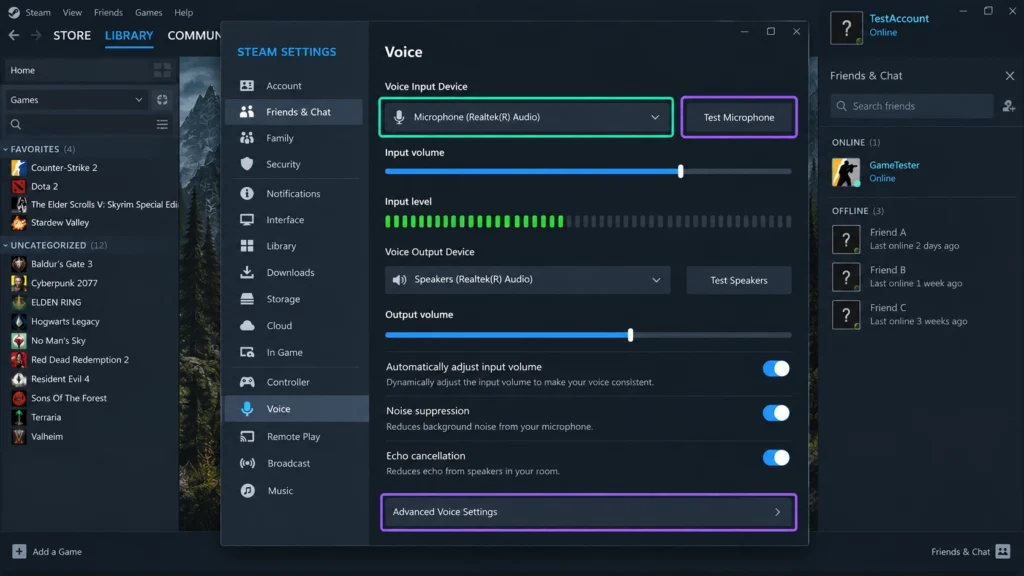The image size is (1024, 576).
Task: Click the library search magnifier icon
Action: [16, 124]
